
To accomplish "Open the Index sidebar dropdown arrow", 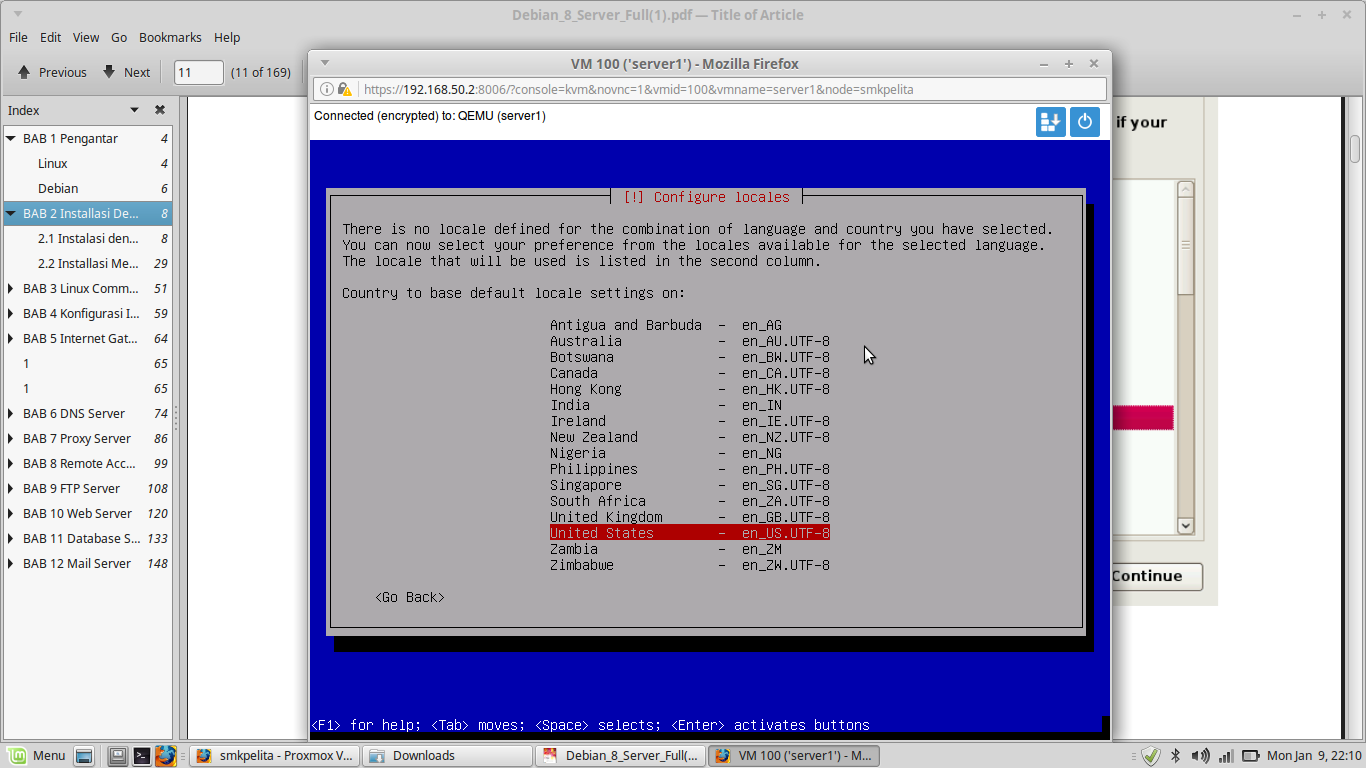I will 134,110.
